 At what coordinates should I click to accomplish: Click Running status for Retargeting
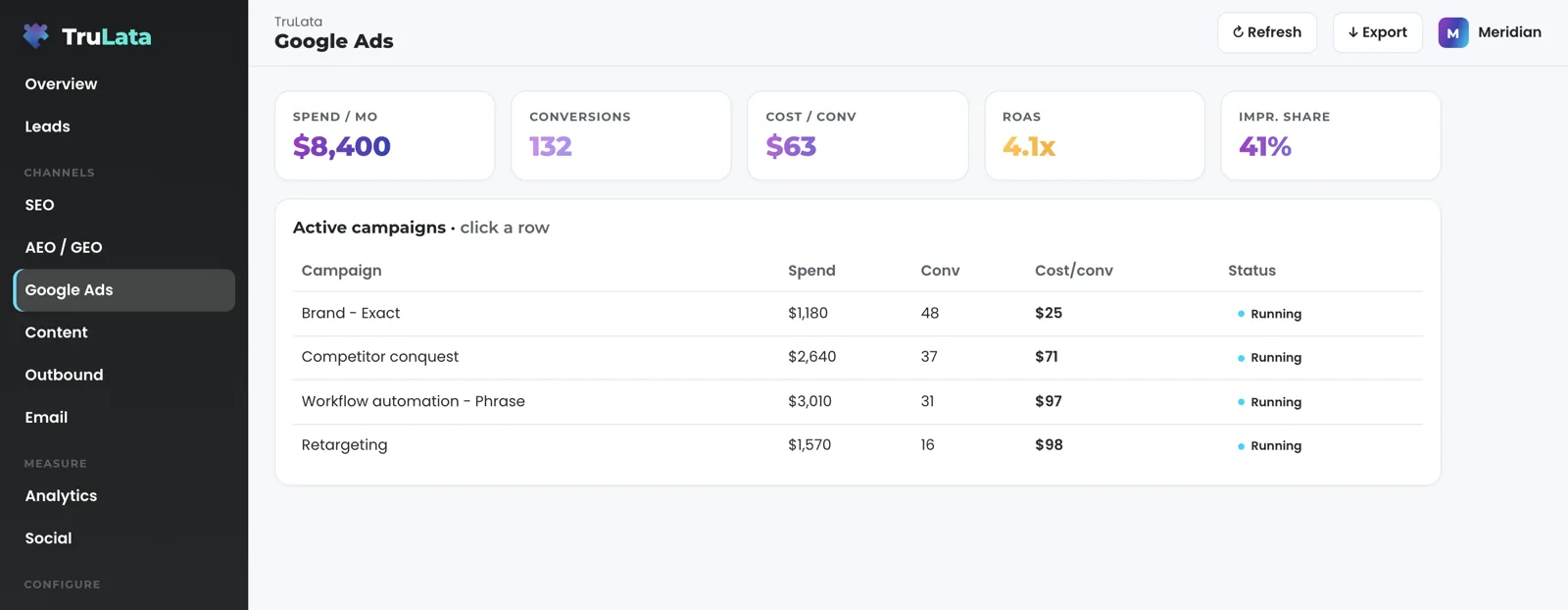tap(1269, 445)
